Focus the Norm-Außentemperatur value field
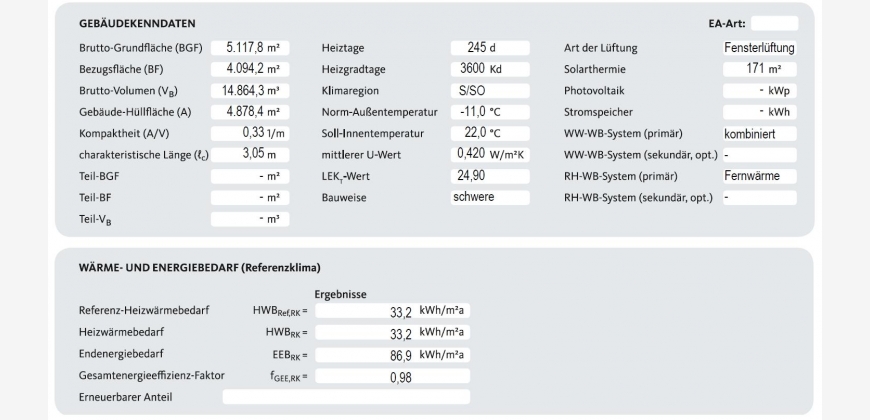Viewport: 870px width, 420px height. [x=490, y=112]
